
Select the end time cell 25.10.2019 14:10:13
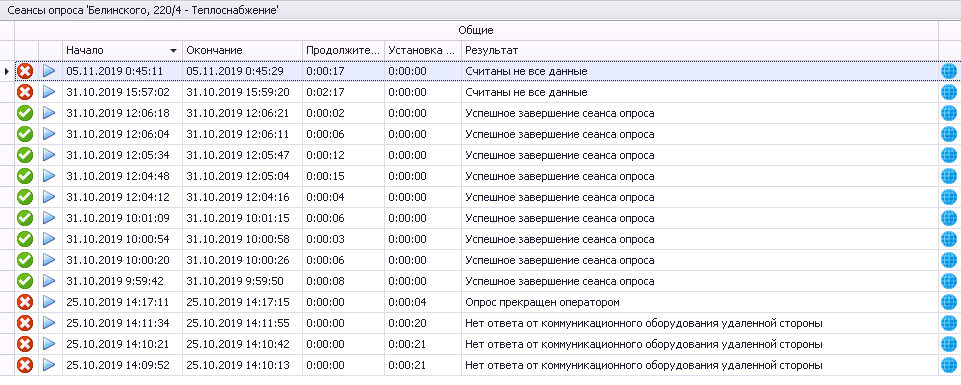[243, 365]
